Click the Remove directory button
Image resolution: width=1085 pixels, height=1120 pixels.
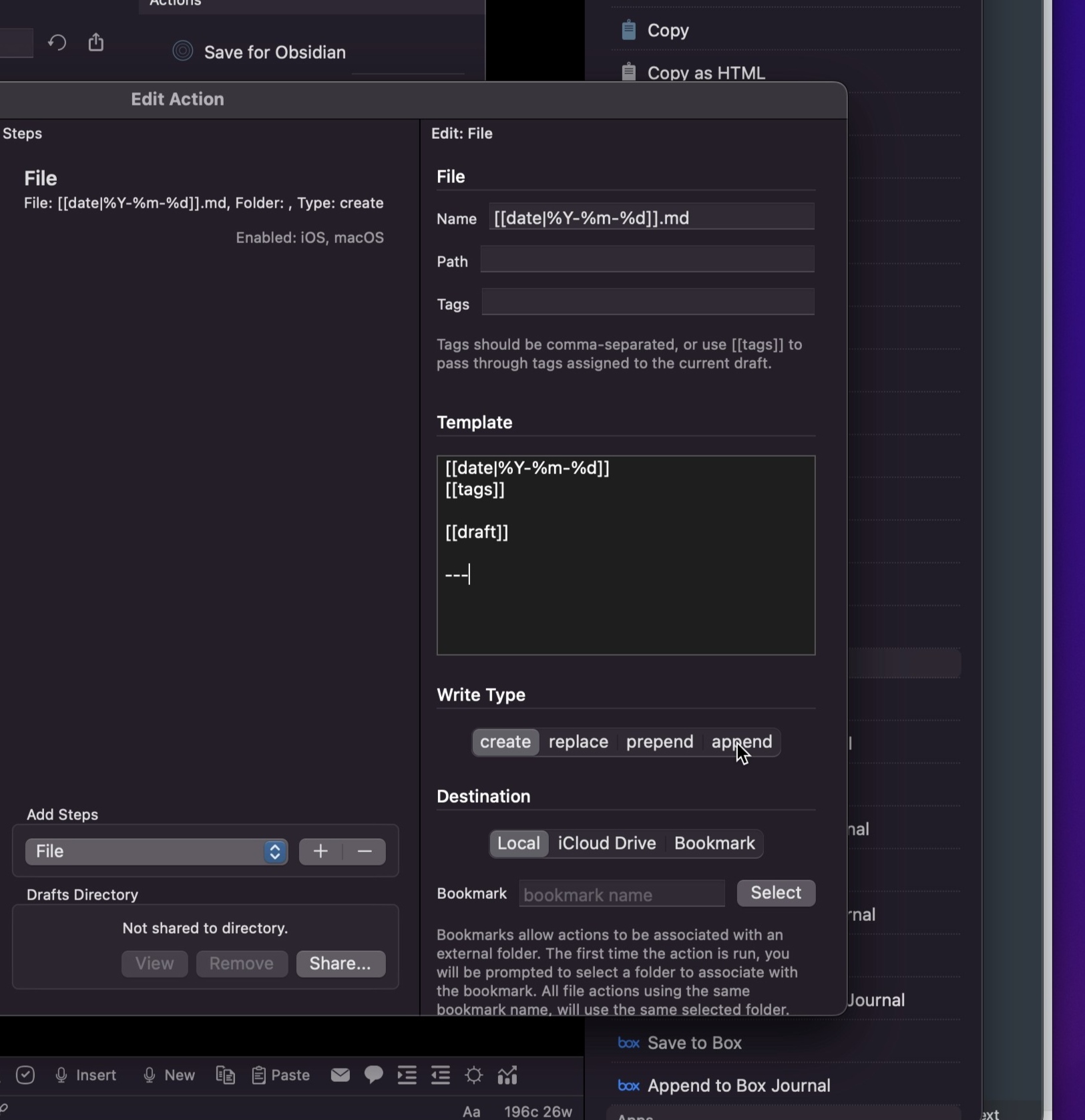pos(242,964)
